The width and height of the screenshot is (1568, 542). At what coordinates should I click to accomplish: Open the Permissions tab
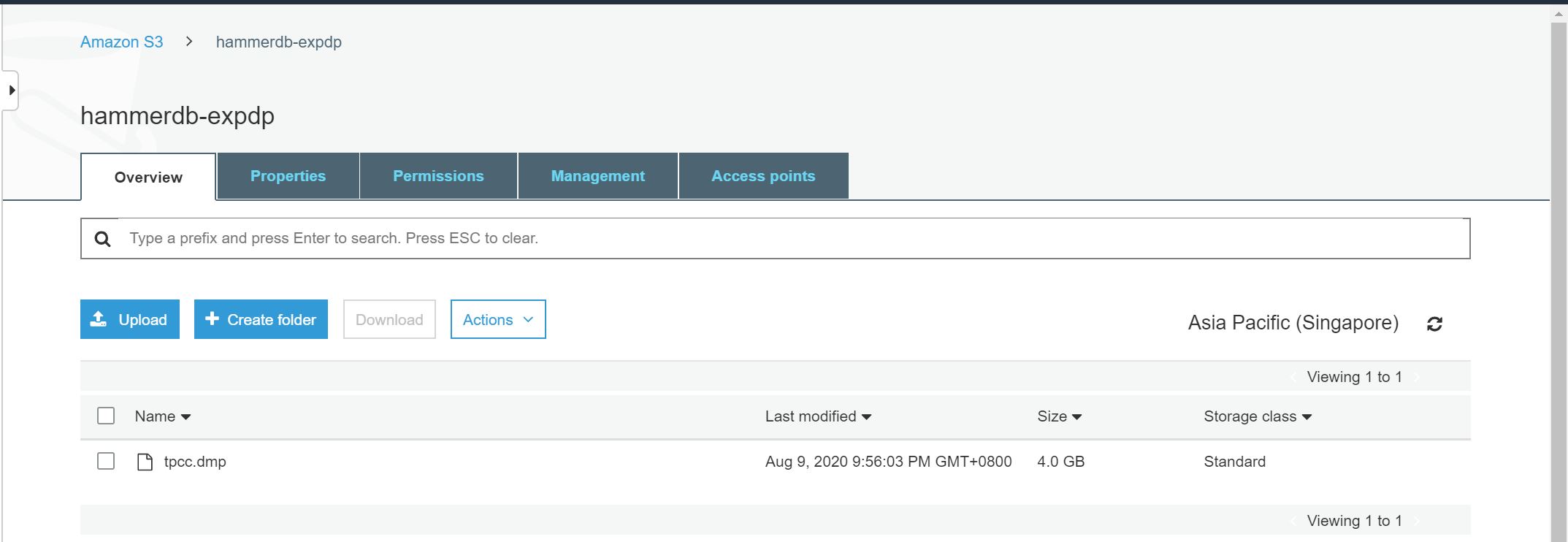[438, 176]
